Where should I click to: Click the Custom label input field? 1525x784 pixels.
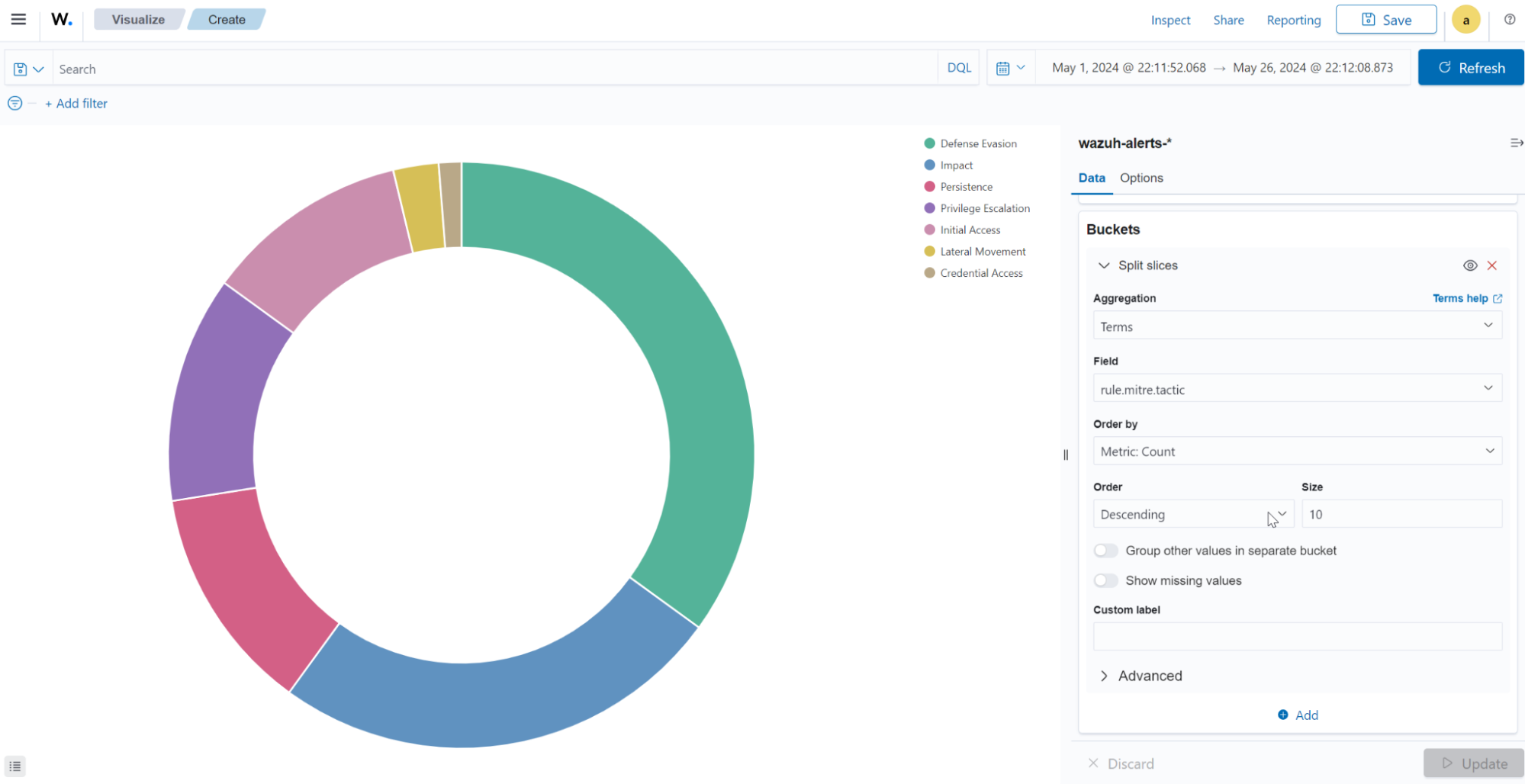tap(1297, 636)
